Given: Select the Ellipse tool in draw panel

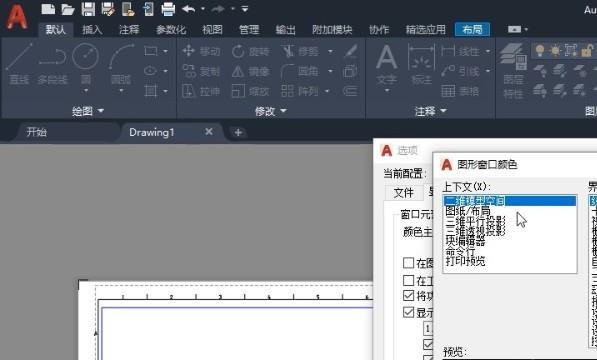Looking at the screenshot, I should pyautogui.click(x=151, y=71).
